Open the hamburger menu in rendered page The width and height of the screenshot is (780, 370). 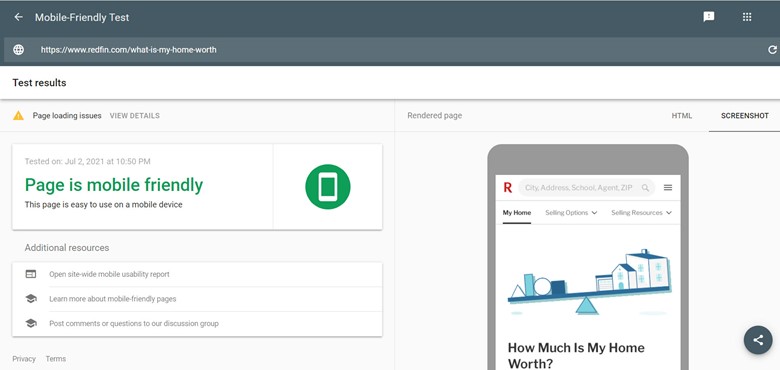click(x=668, y=187)
